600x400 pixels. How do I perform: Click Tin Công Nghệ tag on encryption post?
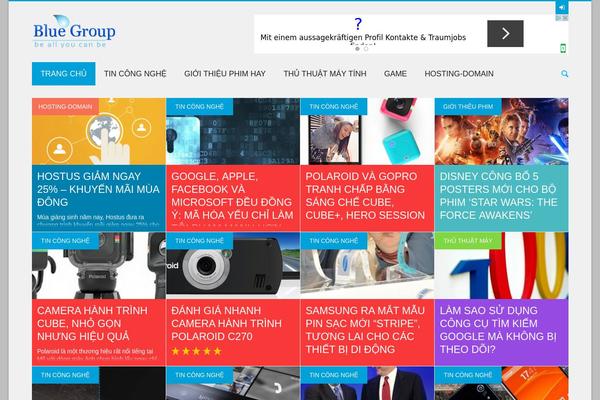point(199,106)
